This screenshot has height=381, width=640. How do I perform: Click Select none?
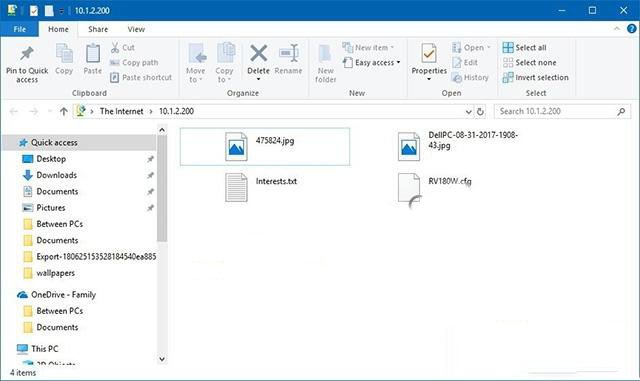pyautogui.click(x=529, y=62)
